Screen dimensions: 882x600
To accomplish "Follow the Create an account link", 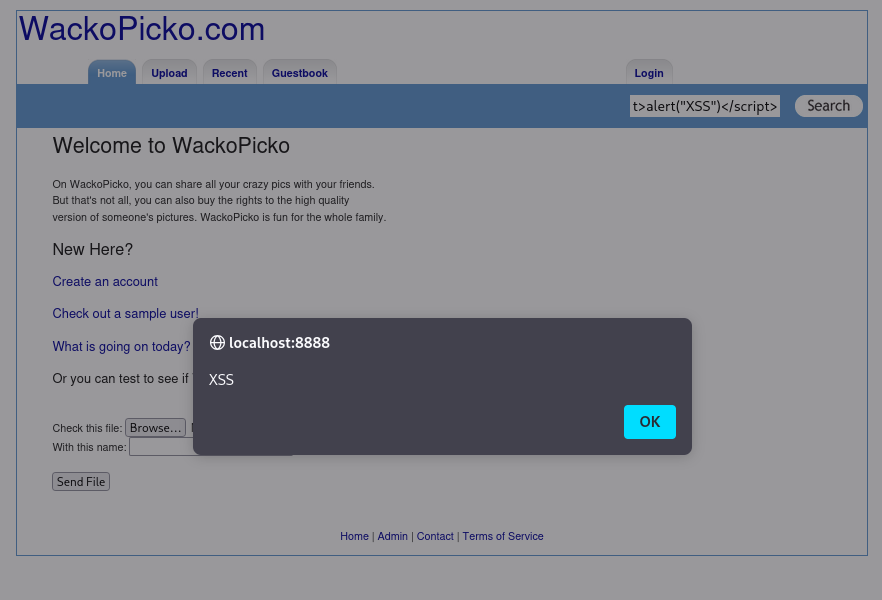I will point(105,282).
